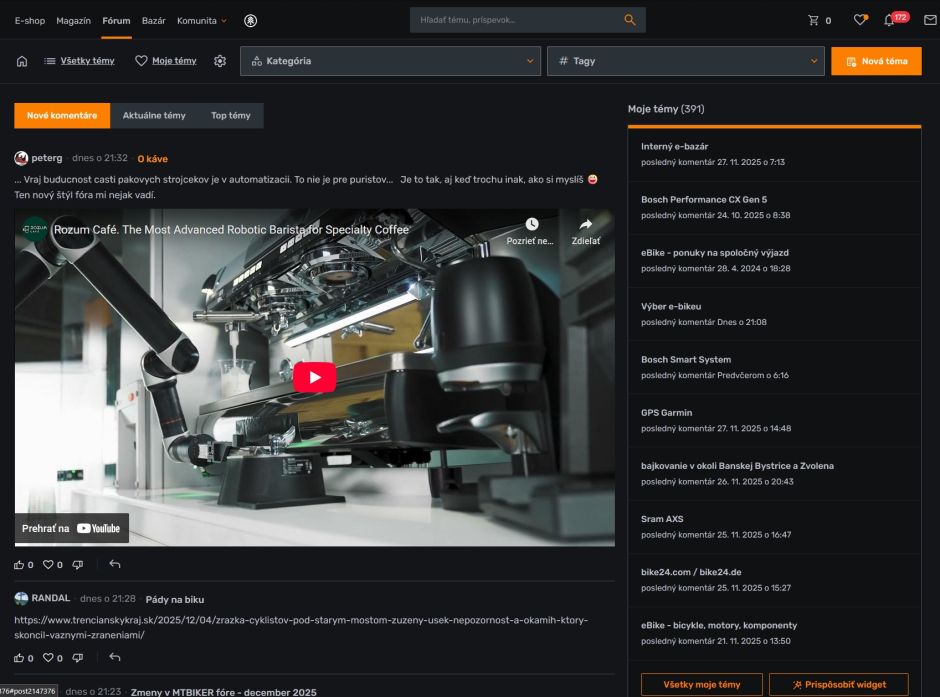
Task: Expand the Komunita menu
Action: click(x=201, y=20)
